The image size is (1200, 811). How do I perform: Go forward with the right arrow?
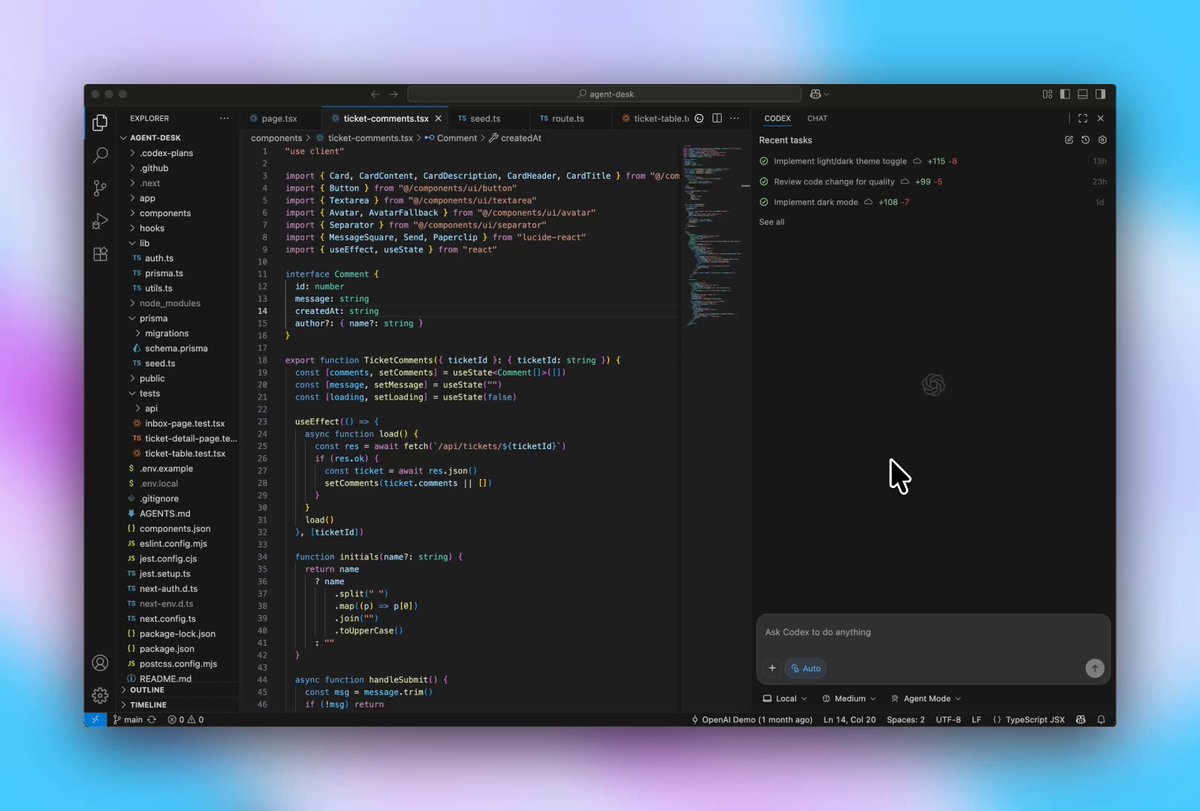(394, 94)
